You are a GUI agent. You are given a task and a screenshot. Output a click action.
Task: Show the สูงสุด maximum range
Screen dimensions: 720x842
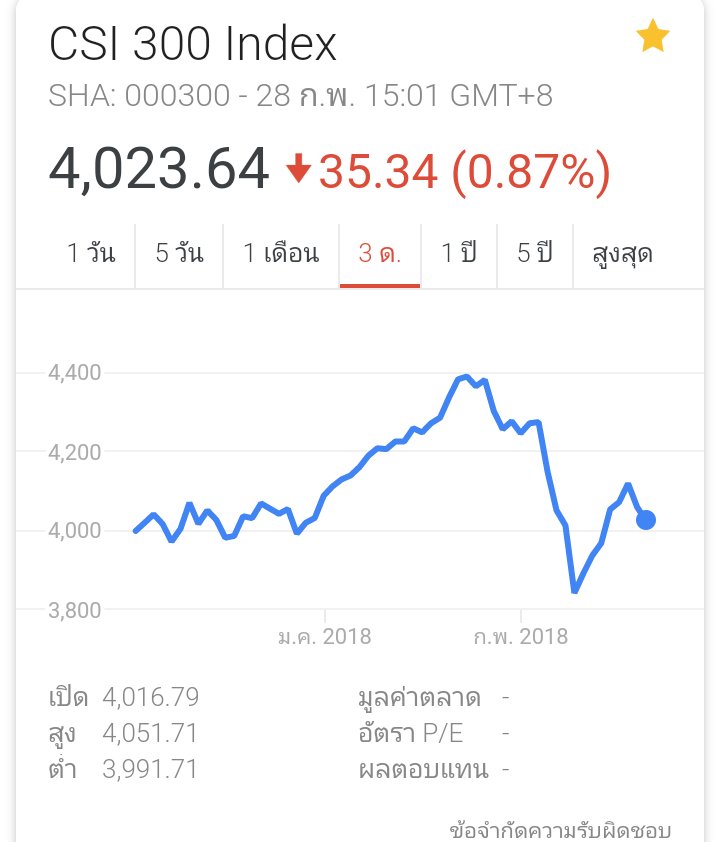pyautogui.click(x=623, y=253)
